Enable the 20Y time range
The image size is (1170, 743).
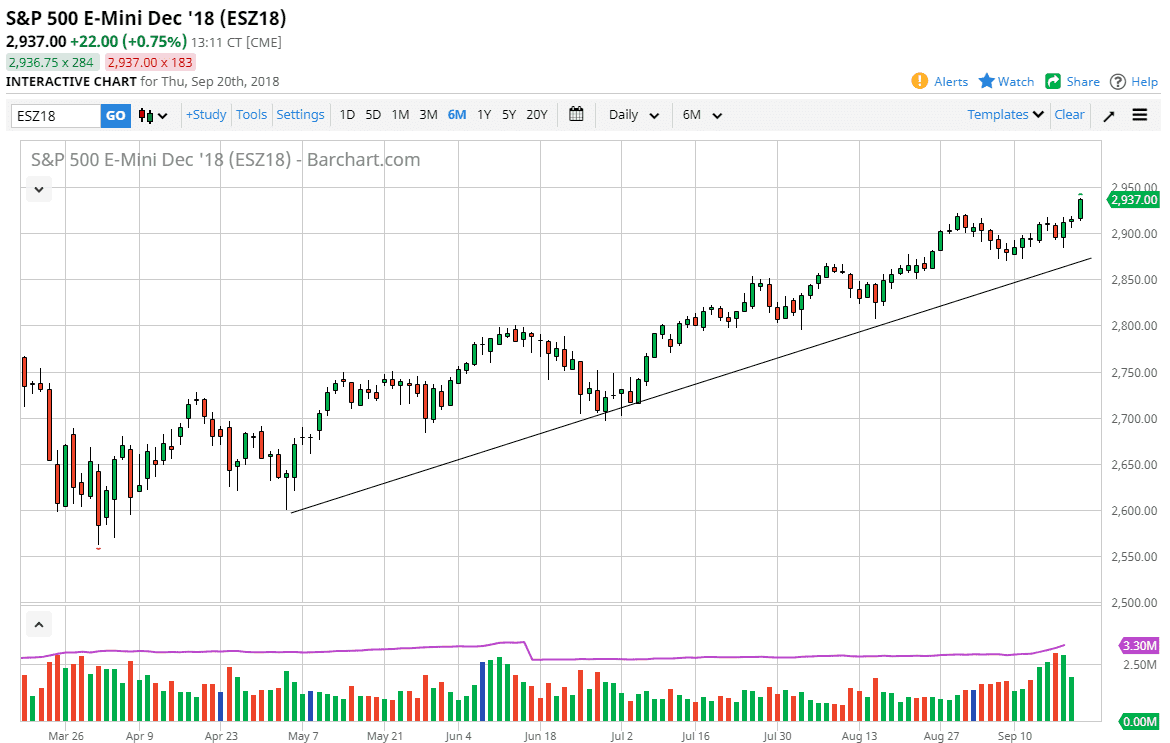point(536,114)
